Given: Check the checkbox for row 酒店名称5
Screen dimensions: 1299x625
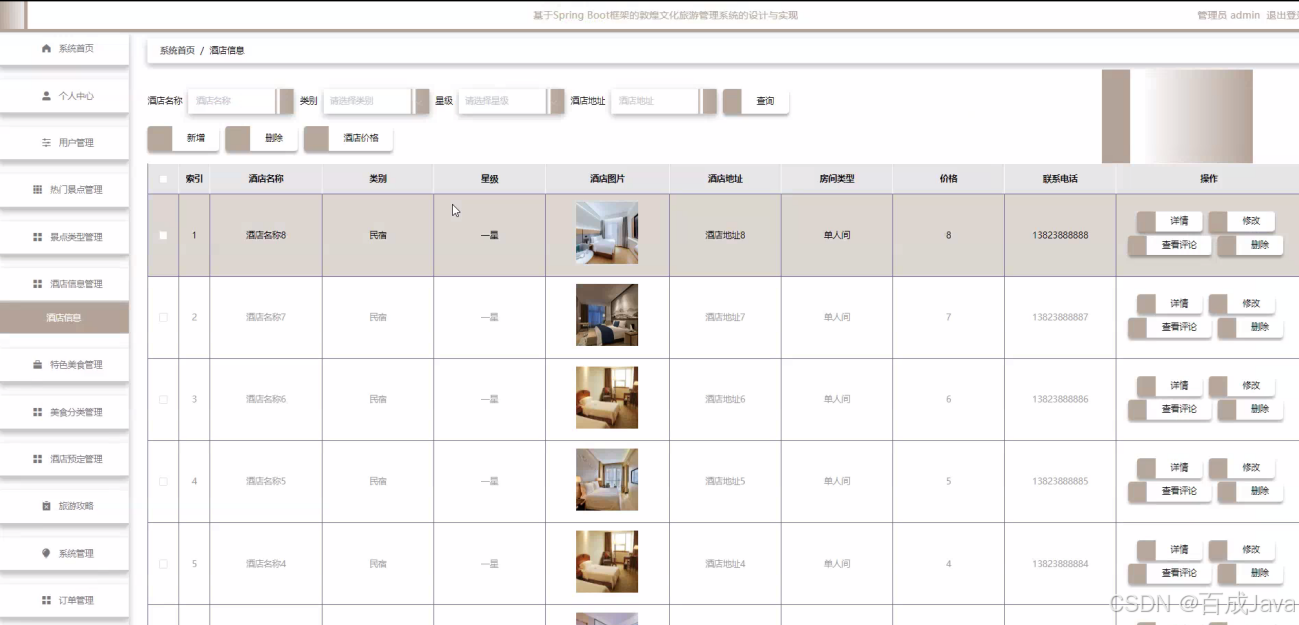Looking at the screenshot, I should 163,481.
